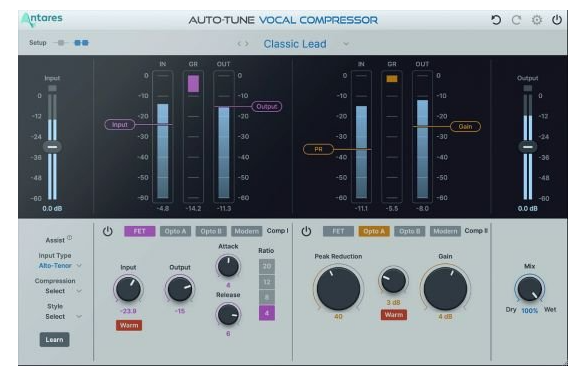
Task: Toggle Comp I power button
Action: (x=108, y=232)
